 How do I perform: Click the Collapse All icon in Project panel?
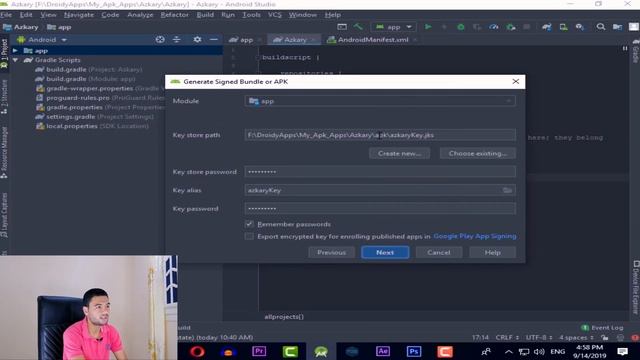click(x=177, y=40)
